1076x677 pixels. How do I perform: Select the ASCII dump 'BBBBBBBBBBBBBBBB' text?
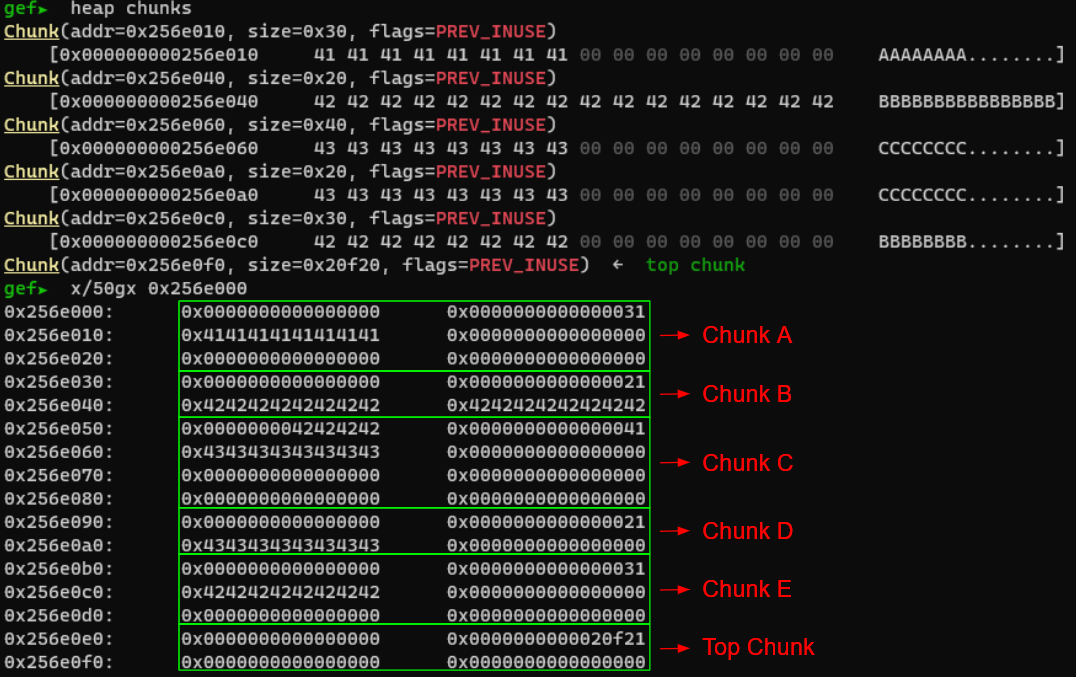(966, 101)
